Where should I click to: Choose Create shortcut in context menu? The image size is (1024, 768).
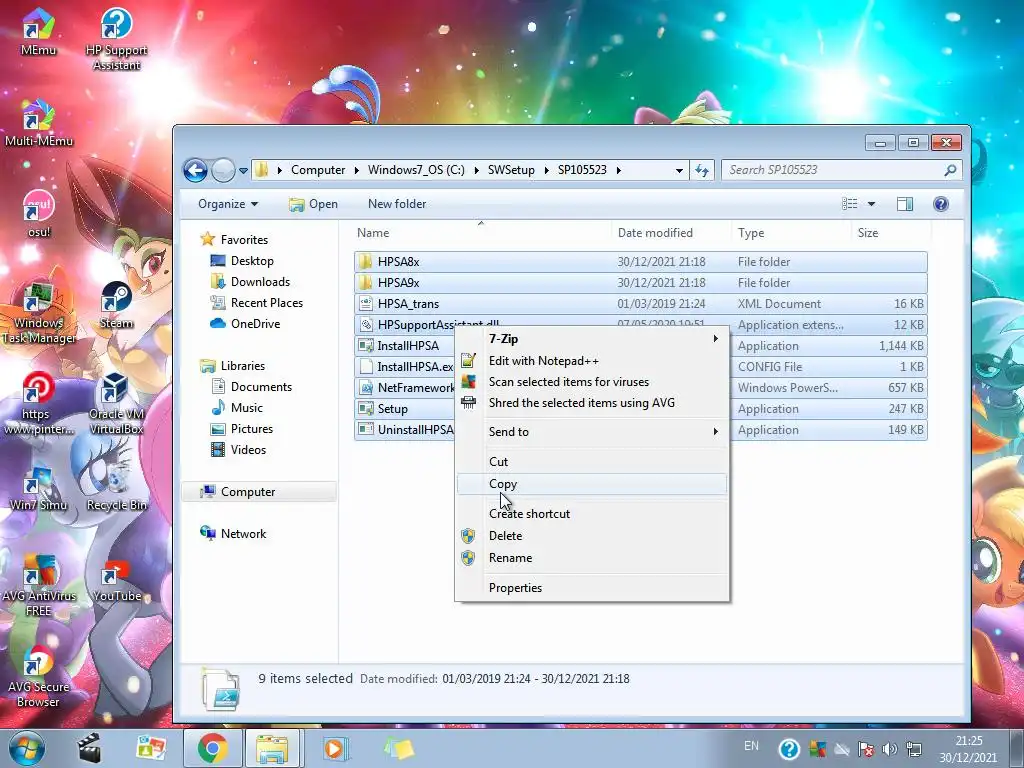pyautogui.click(x=592, y=513)
